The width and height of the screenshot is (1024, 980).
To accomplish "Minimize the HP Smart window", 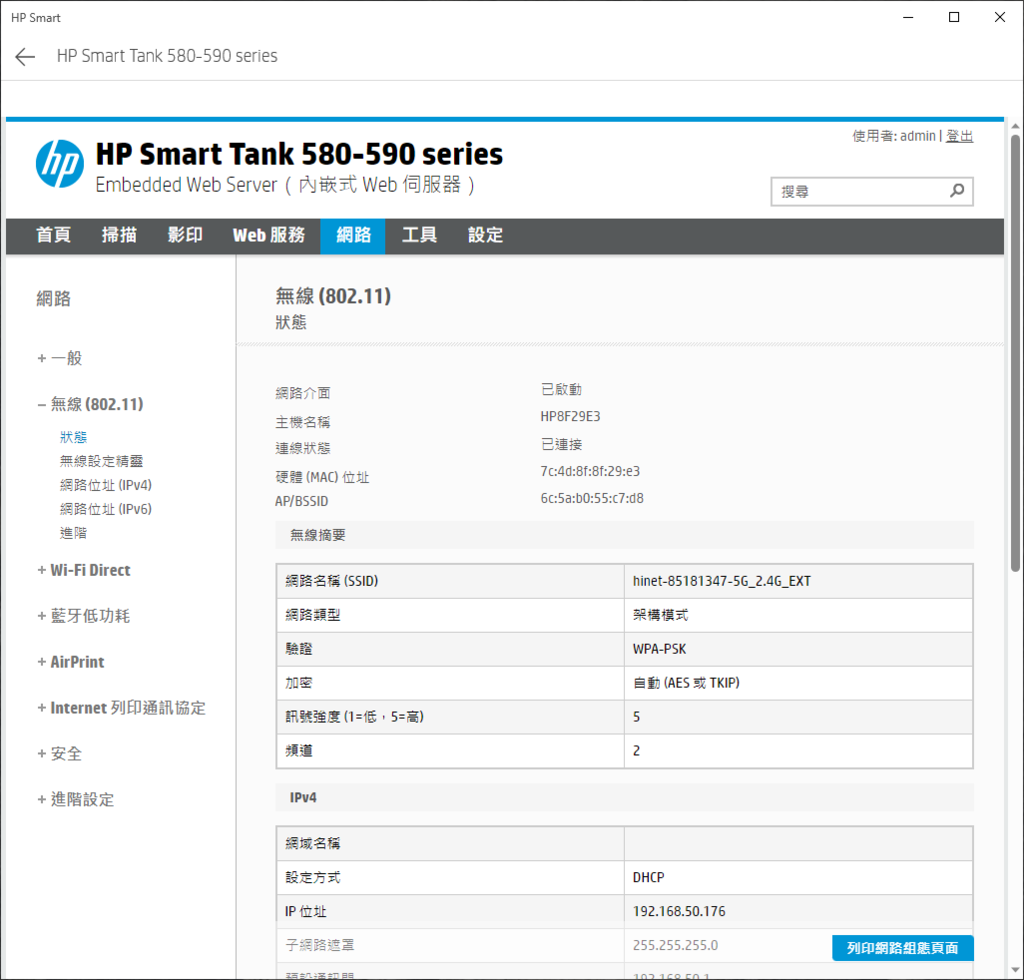I will (908, 17).
